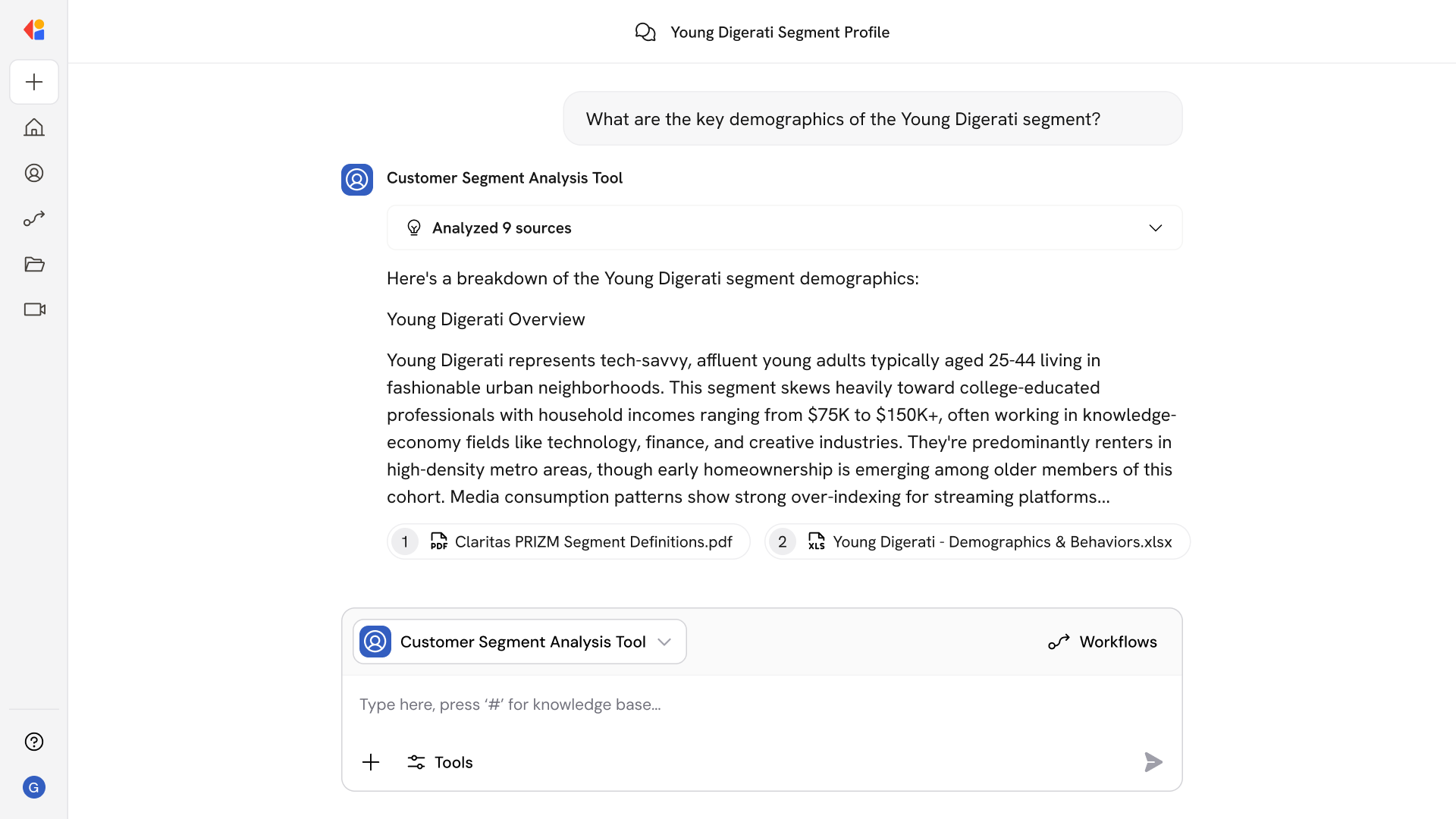Open Workflows from the sidebar icon

[34, 218]
